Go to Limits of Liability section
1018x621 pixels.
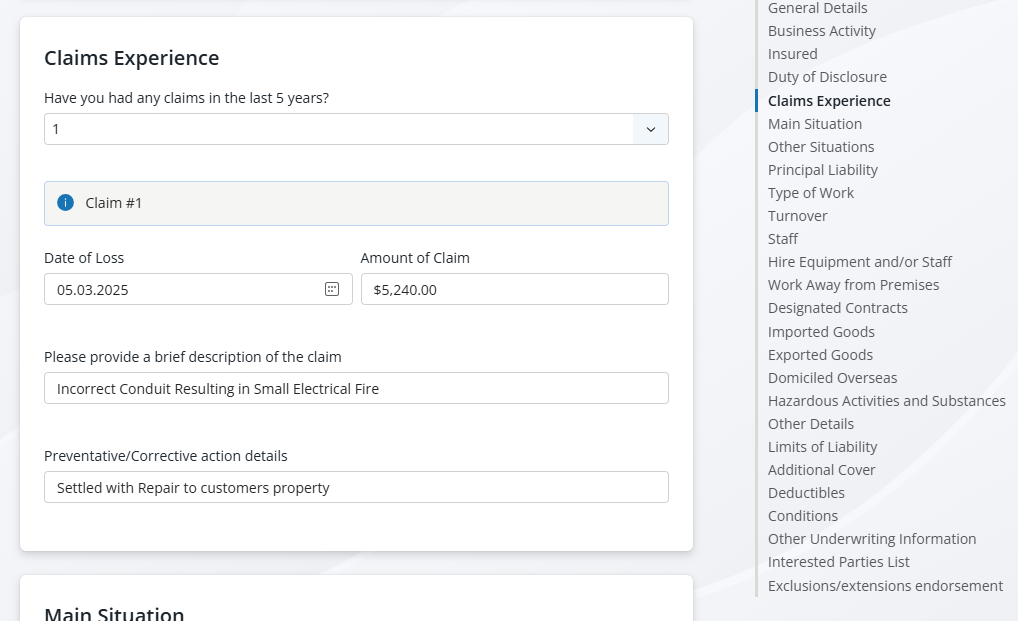(822, 447)
